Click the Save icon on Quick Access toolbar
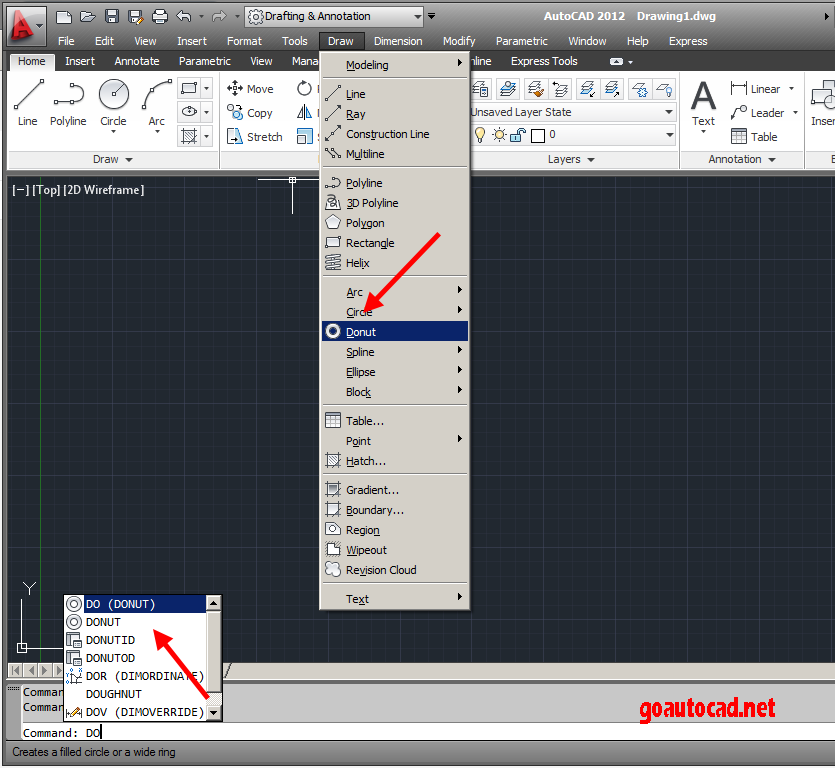The height and width of the screenshot is (768, 835). coord(111,16)
